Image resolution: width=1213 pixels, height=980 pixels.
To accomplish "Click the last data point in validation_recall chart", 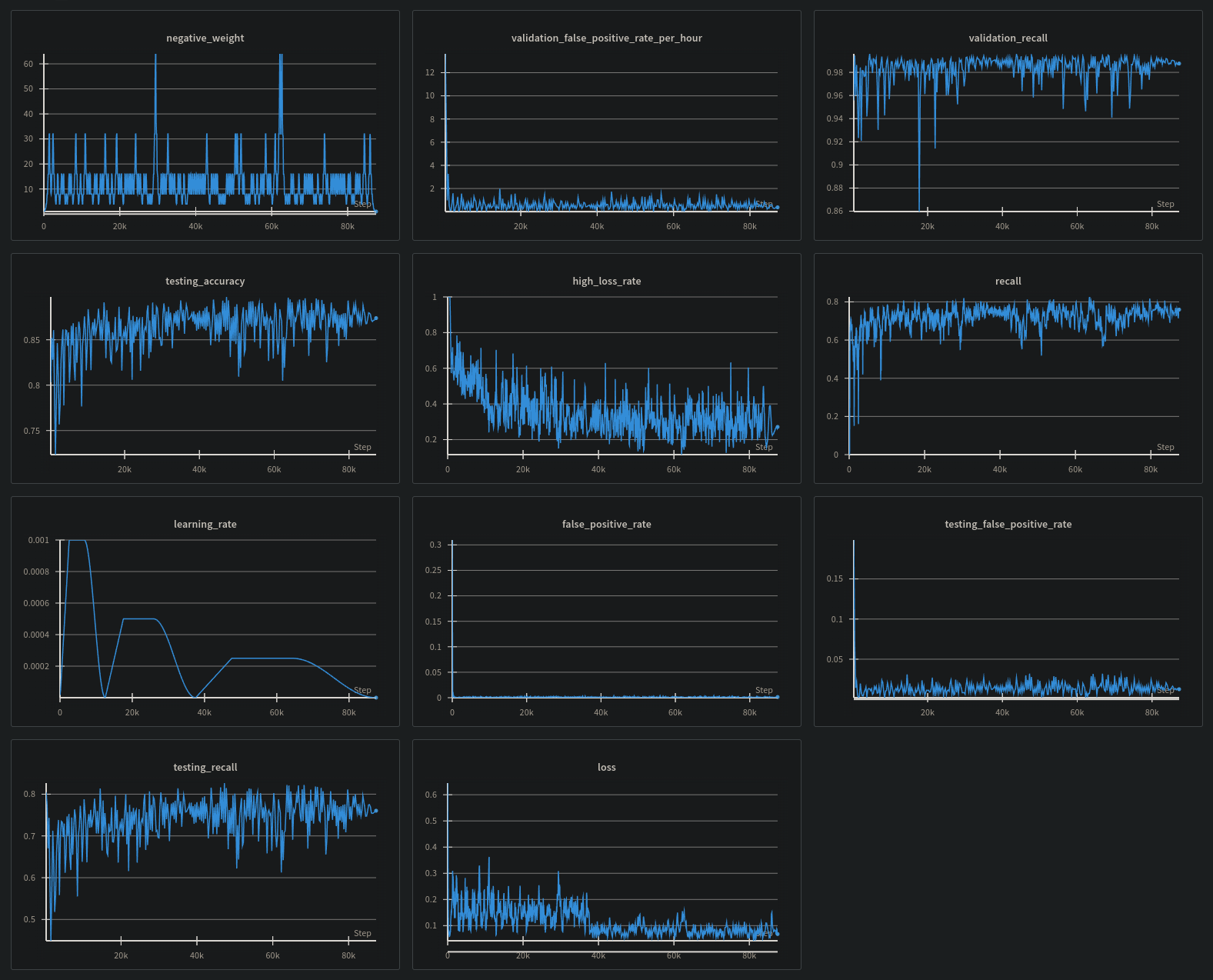I will coord(1178,64).
